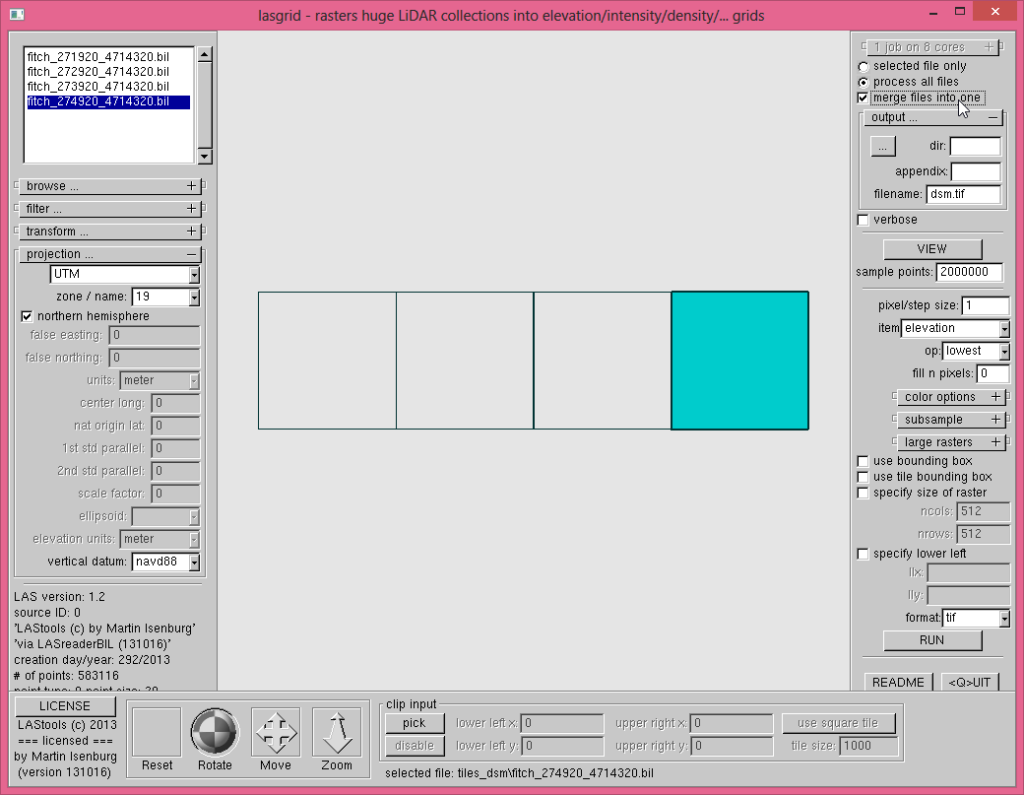Activate the Zoom tool icon

pyautogui.click(x=337, y=732)
